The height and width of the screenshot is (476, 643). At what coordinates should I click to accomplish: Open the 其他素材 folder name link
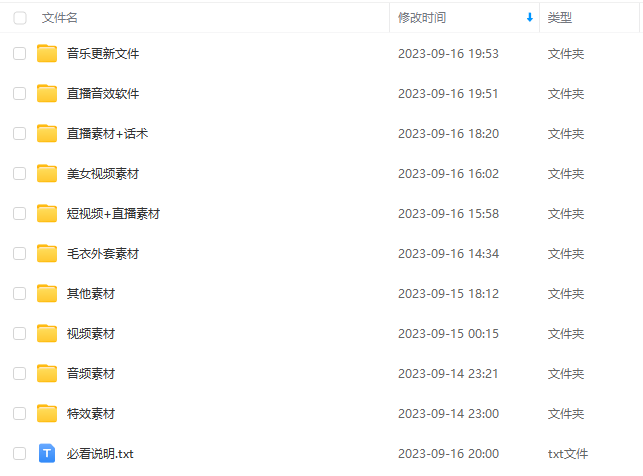pyautogui.click(x=91, y=294)
